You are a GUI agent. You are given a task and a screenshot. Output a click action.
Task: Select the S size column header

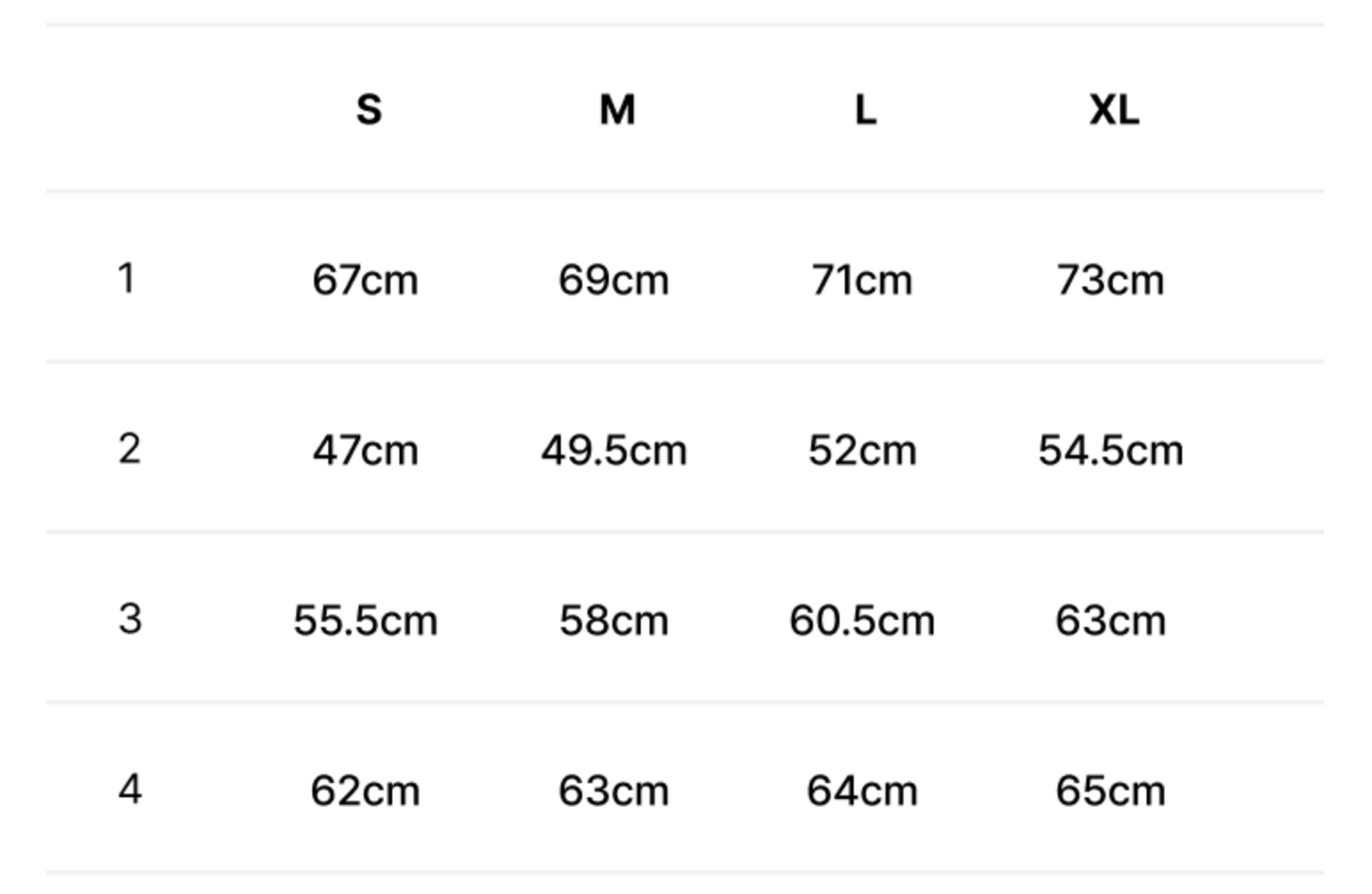pos(368,110)
